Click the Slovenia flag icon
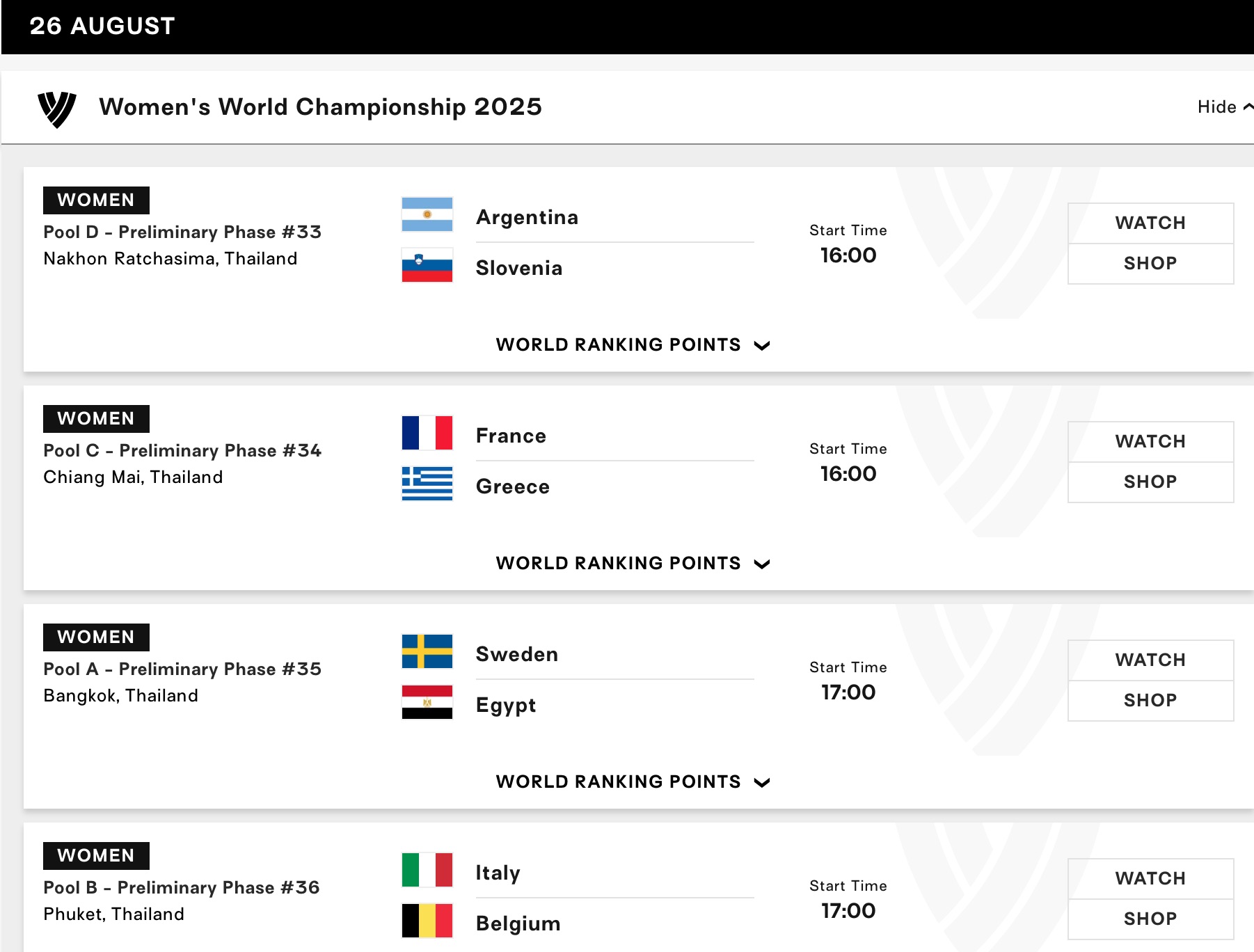 [x=427, y=265]
